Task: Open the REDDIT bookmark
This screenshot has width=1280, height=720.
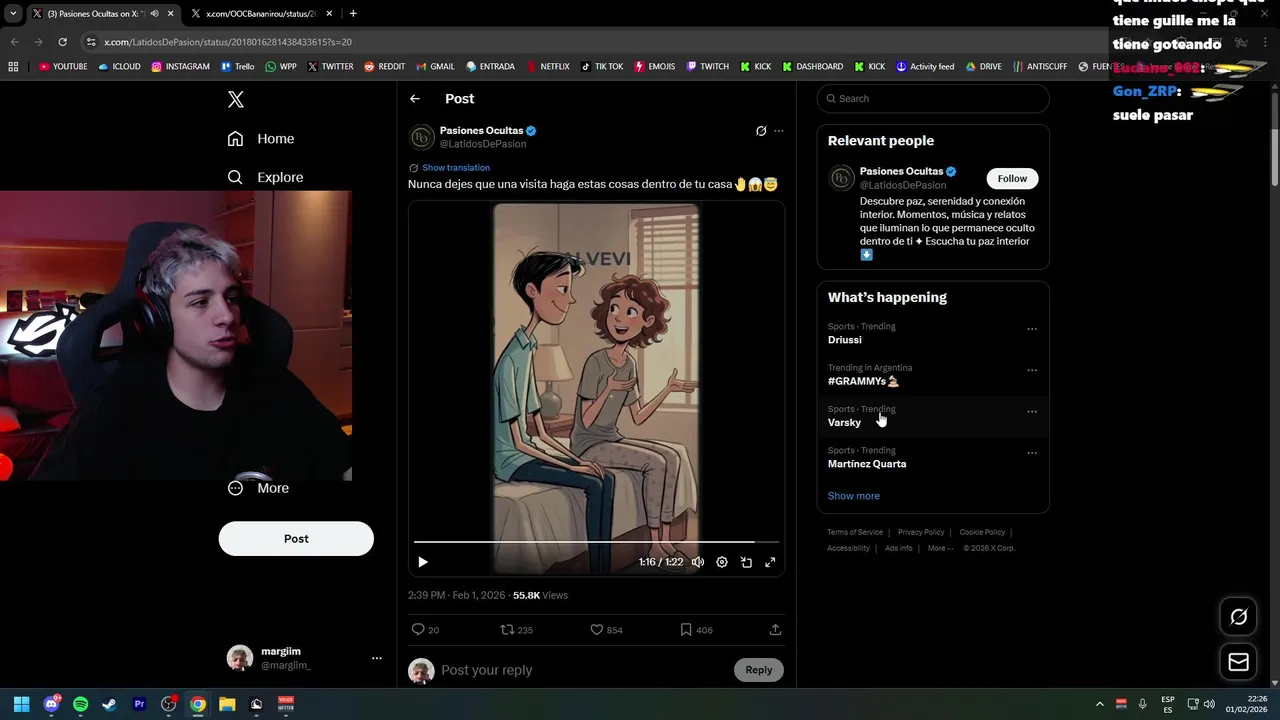Action: tap(385, 67)
